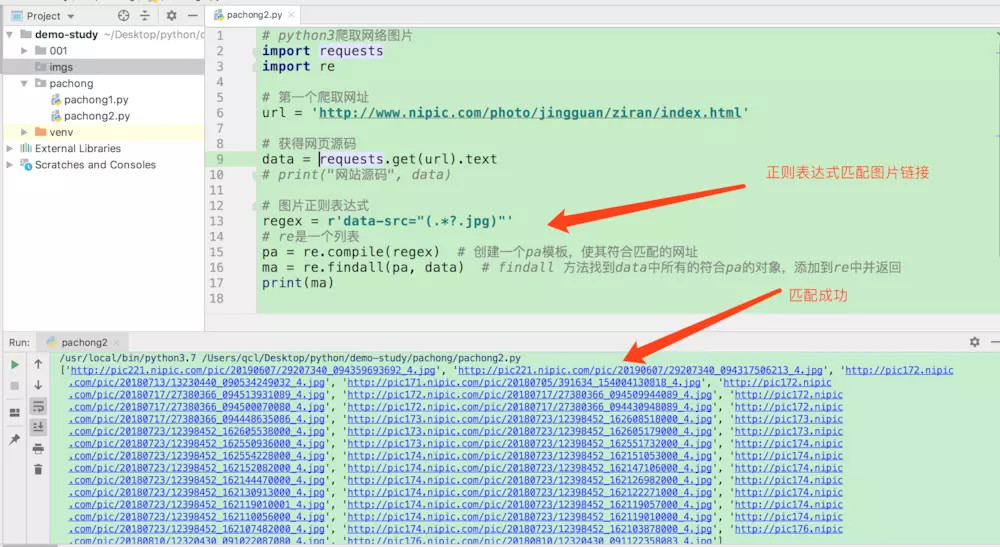Click gutter line number 6

tap(220, 113)
